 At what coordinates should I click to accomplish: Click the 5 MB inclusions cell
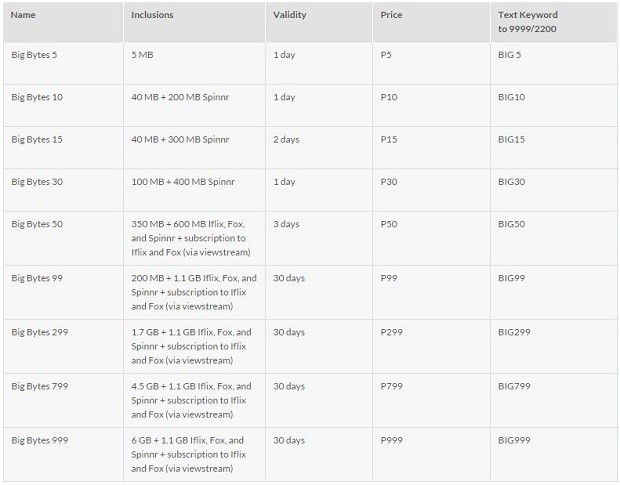[143, 54]
